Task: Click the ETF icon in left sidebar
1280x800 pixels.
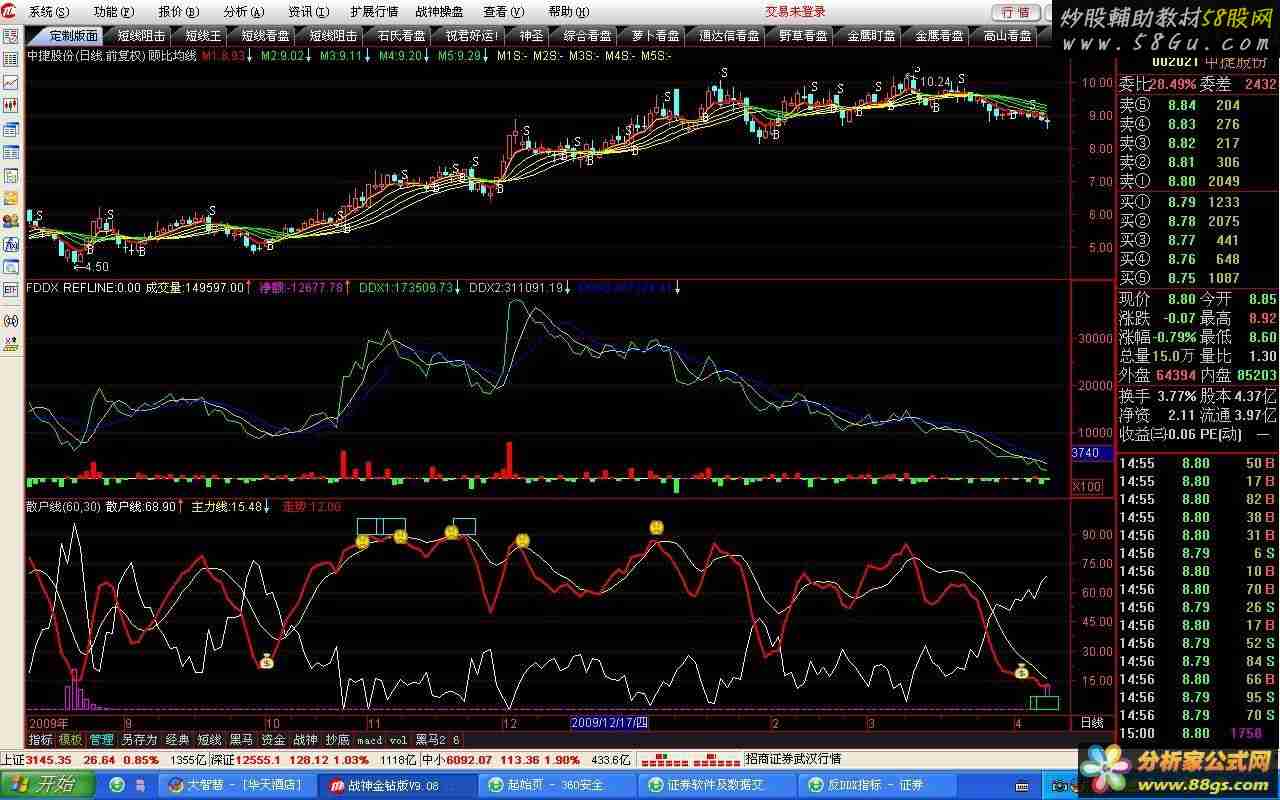Action: point(11,290)
